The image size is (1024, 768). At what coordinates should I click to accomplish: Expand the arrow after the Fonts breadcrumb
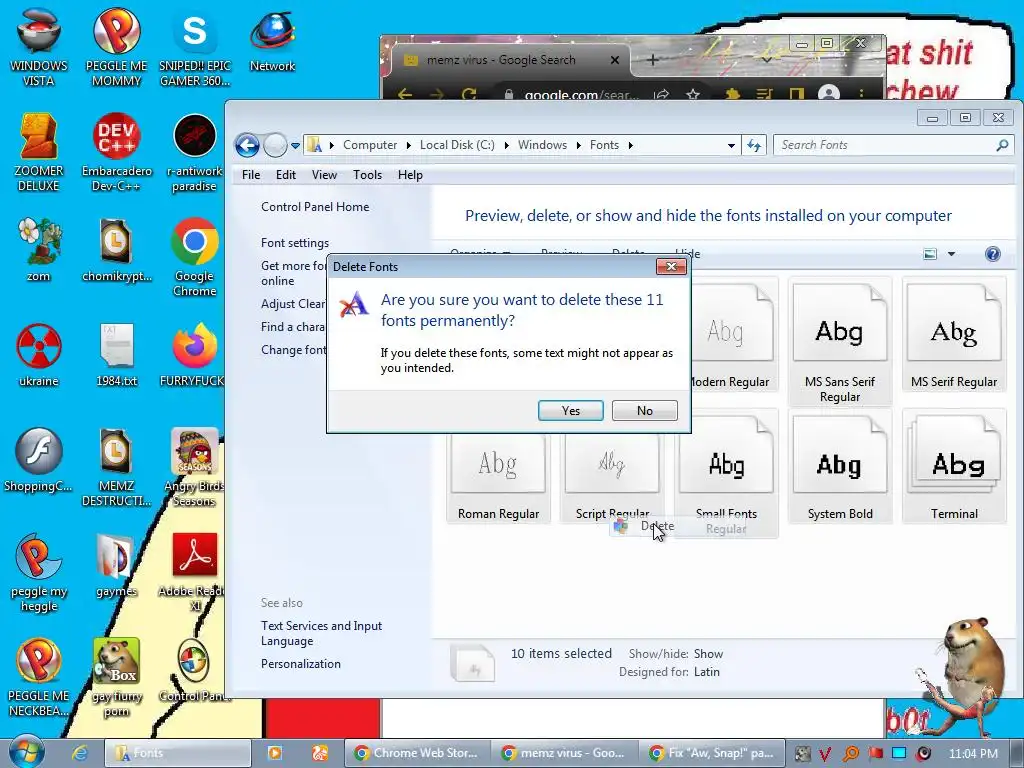630,145
